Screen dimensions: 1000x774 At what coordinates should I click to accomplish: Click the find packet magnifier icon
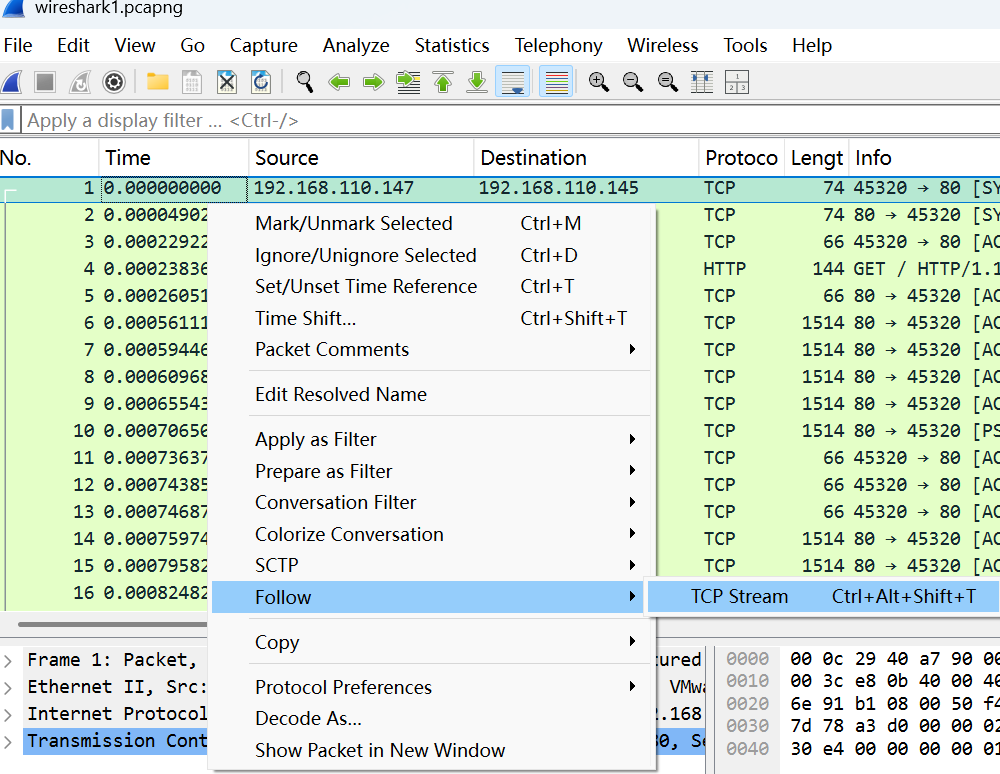click(305, 82)
